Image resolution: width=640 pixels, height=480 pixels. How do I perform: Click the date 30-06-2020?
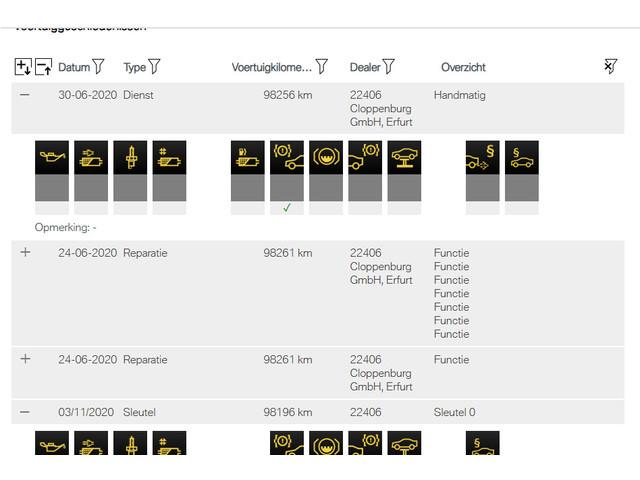tap(87, 95)
